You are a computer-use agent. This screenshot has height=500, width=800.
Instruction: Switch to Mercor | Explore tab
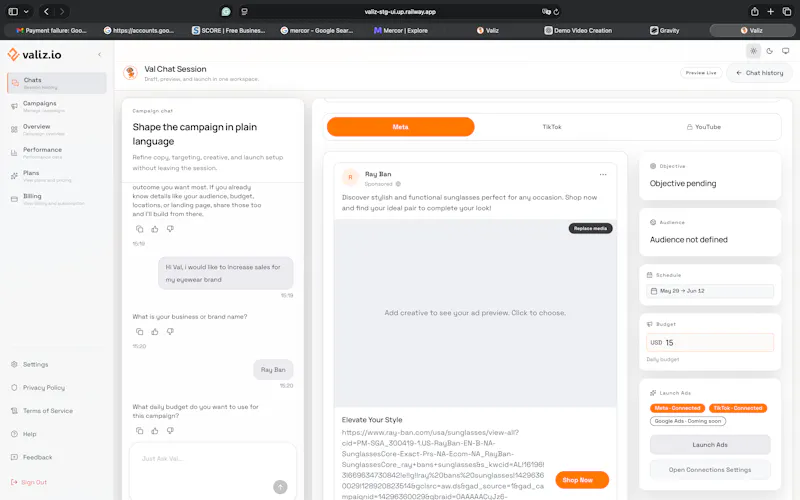pyautogui.click(x=401, y=31)
